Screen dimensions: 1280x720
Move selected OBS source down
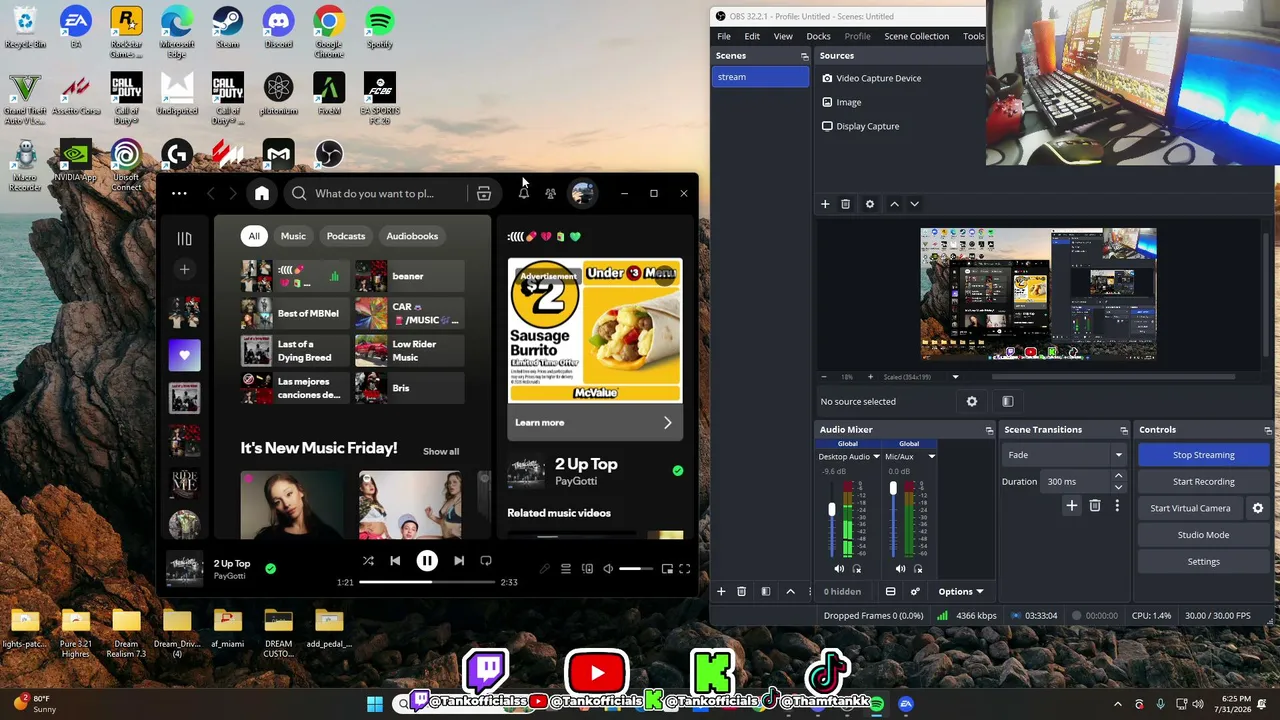click(914, 204)
